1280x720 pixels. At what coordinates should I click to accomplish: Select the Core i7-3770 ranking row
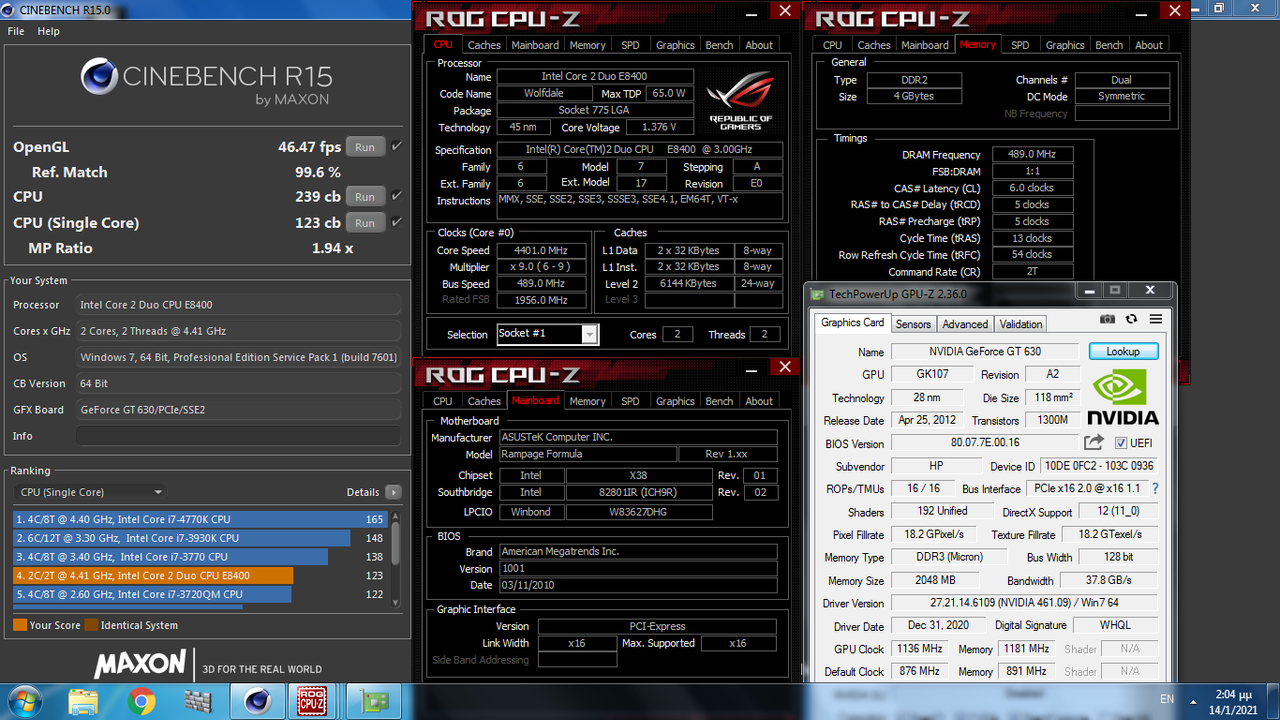click(x=200, y=557)
